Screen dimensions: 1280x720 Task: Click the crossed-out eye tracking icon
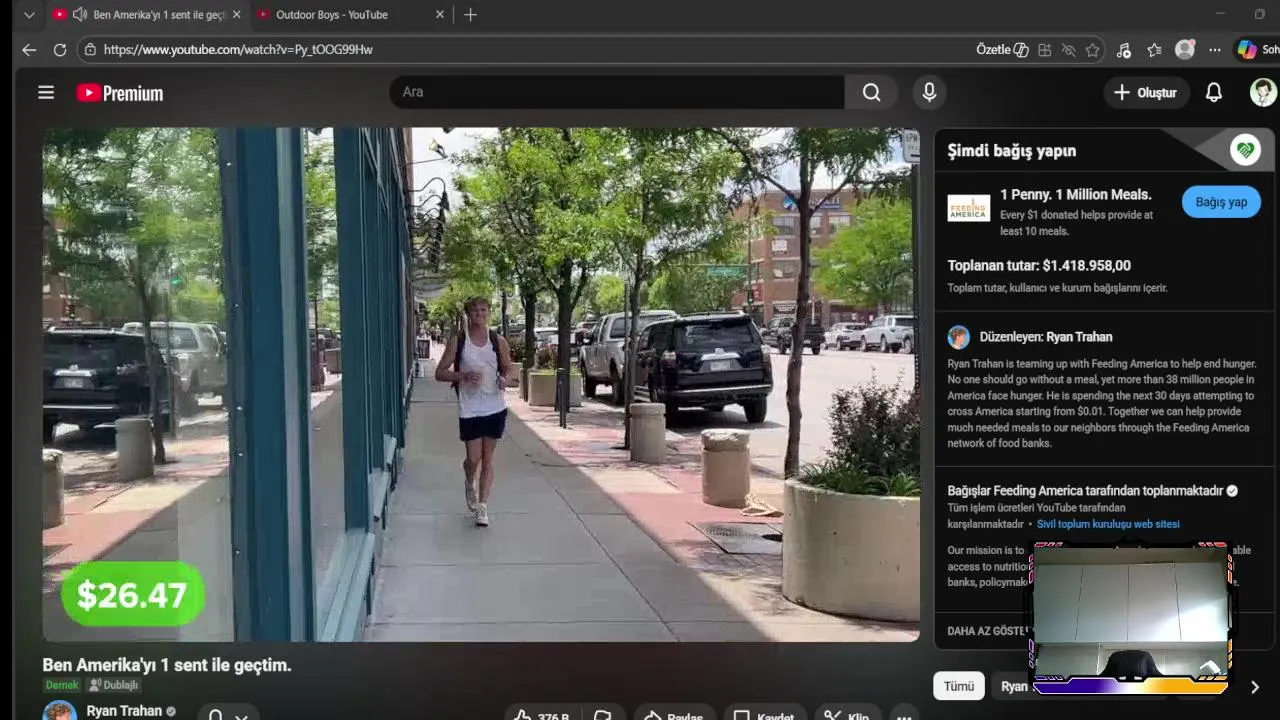coord(1068,49)
